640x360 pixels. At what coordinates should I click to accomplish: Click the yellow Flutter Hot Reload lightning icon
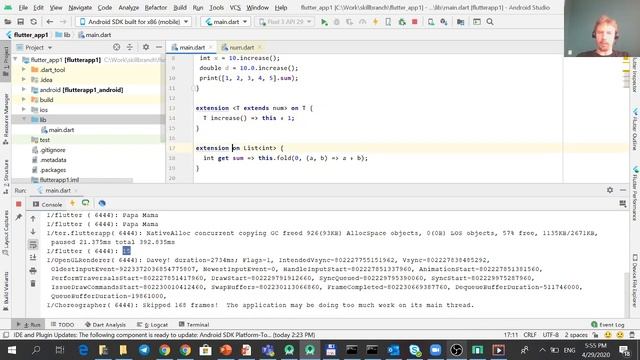pyautogui.click(x=376, y=22)
